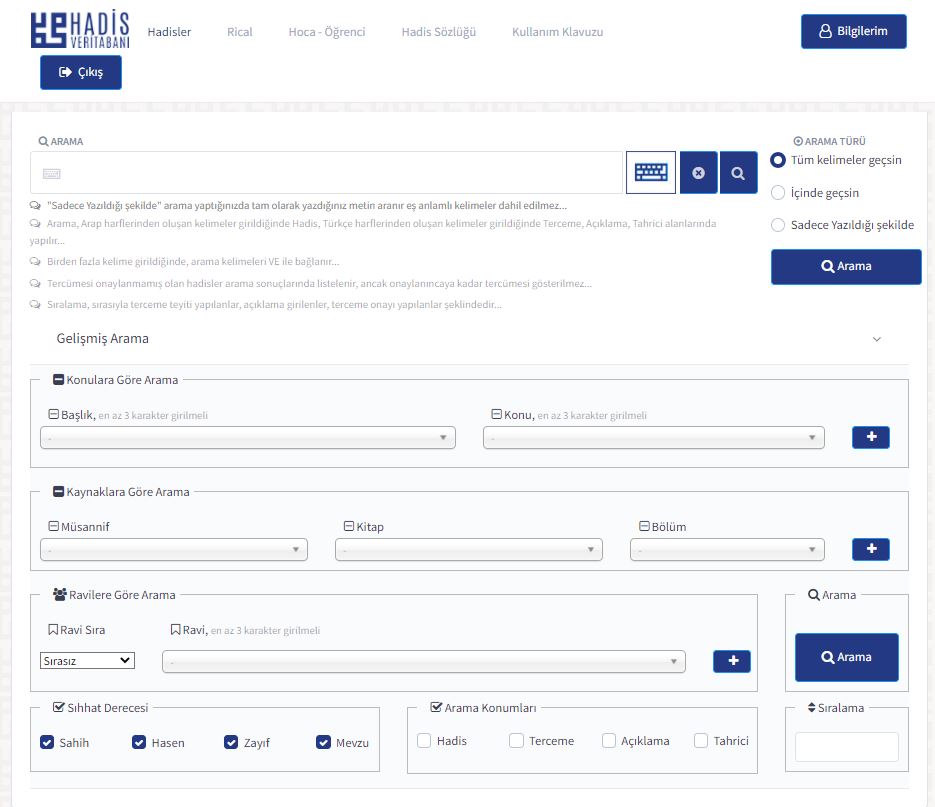The width and height of the screenshot is (935, 807).
Task: Log out using the Çıkış button
Action: pyautogui.click(x=81, y=72)
